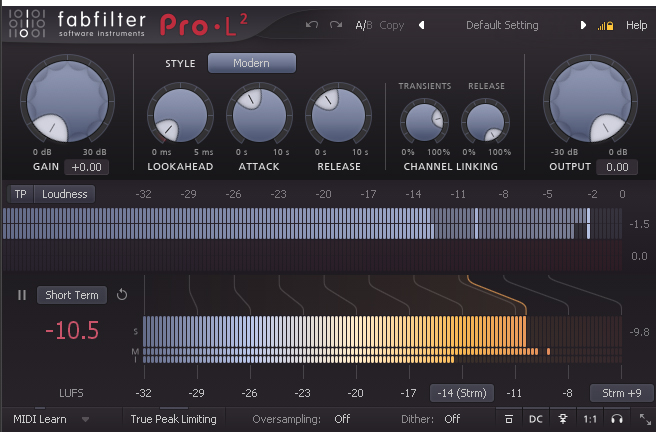This screenshot has height=432, width=656.
Task: Open the Modern style selector
Action: [x=251, y=63]
